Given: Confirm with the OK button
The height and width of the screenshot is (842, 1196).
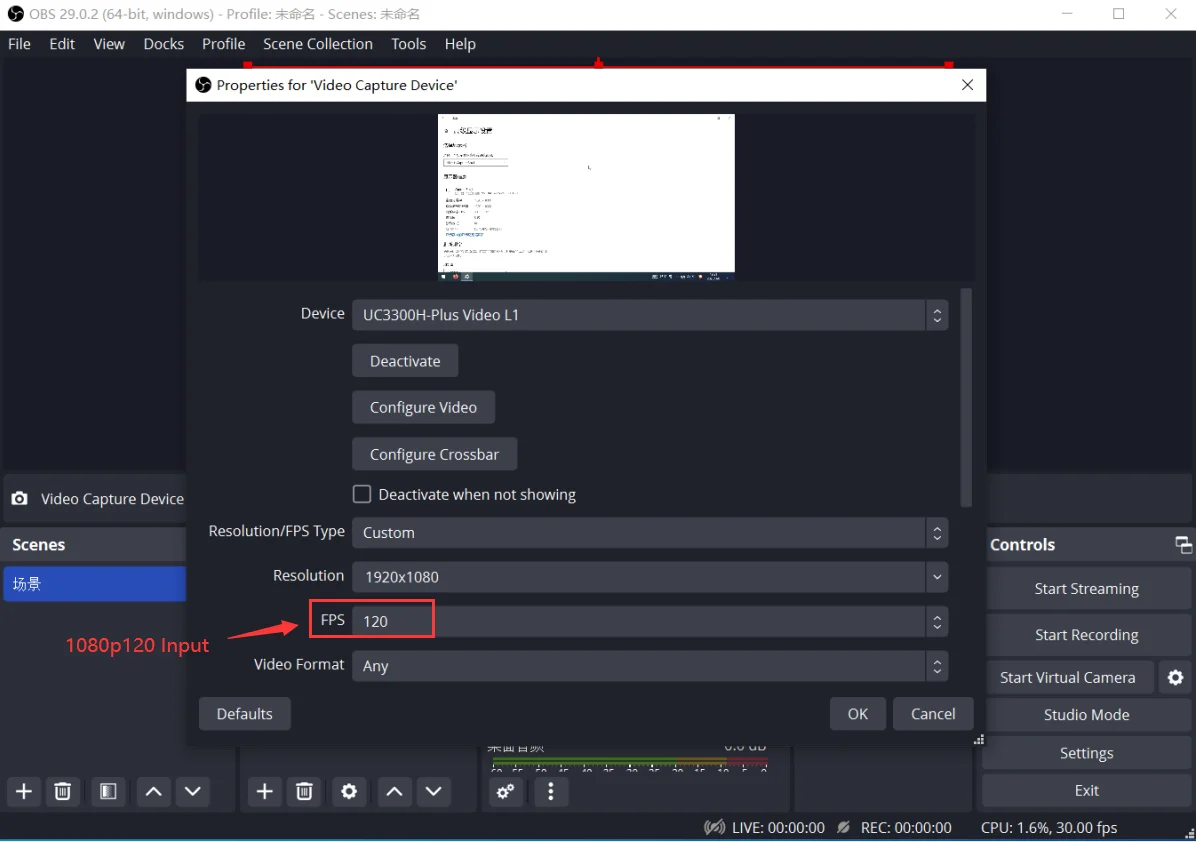Looking at the screenshot, I should click(857, 714).
